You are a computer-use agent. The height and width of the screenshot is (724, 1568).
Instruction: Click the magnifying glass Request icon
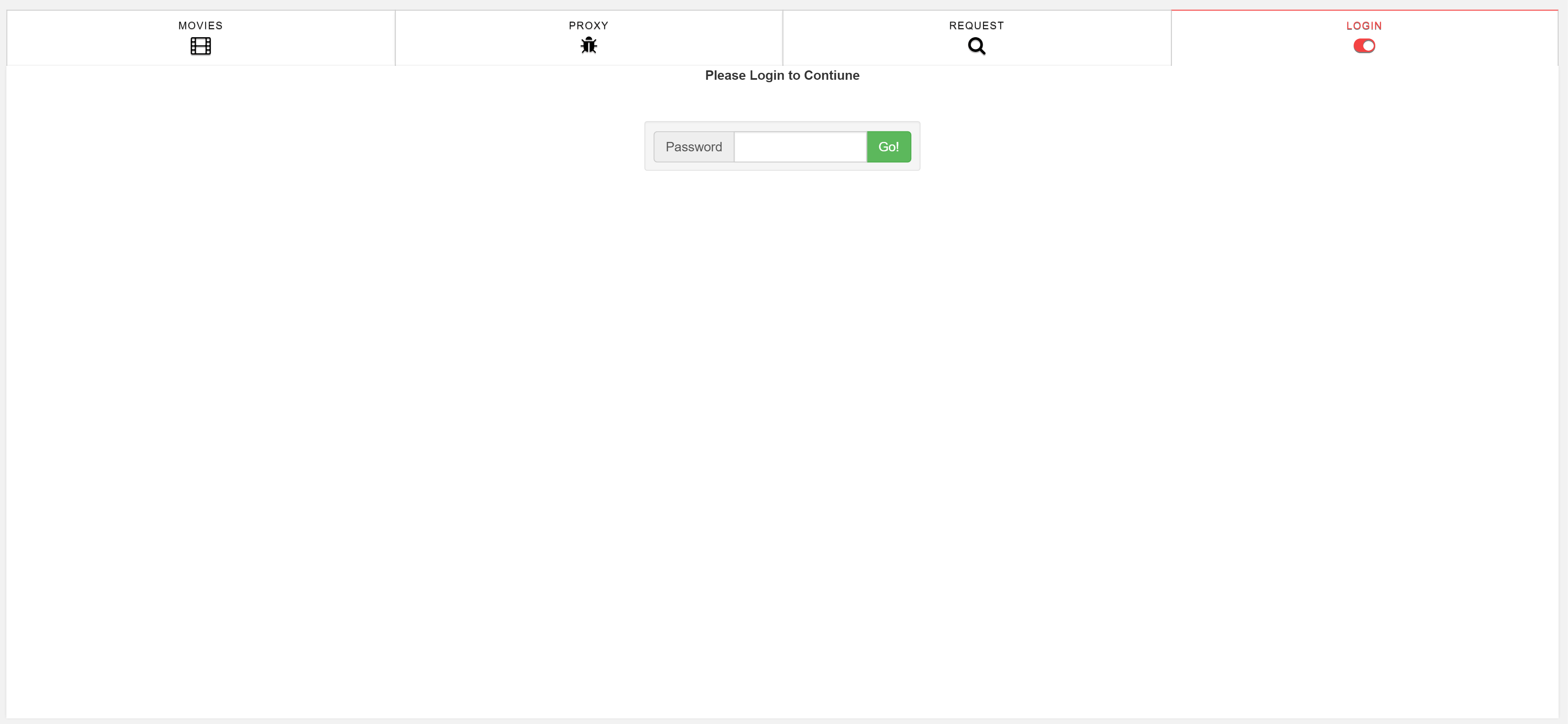(x=976, y=46)
